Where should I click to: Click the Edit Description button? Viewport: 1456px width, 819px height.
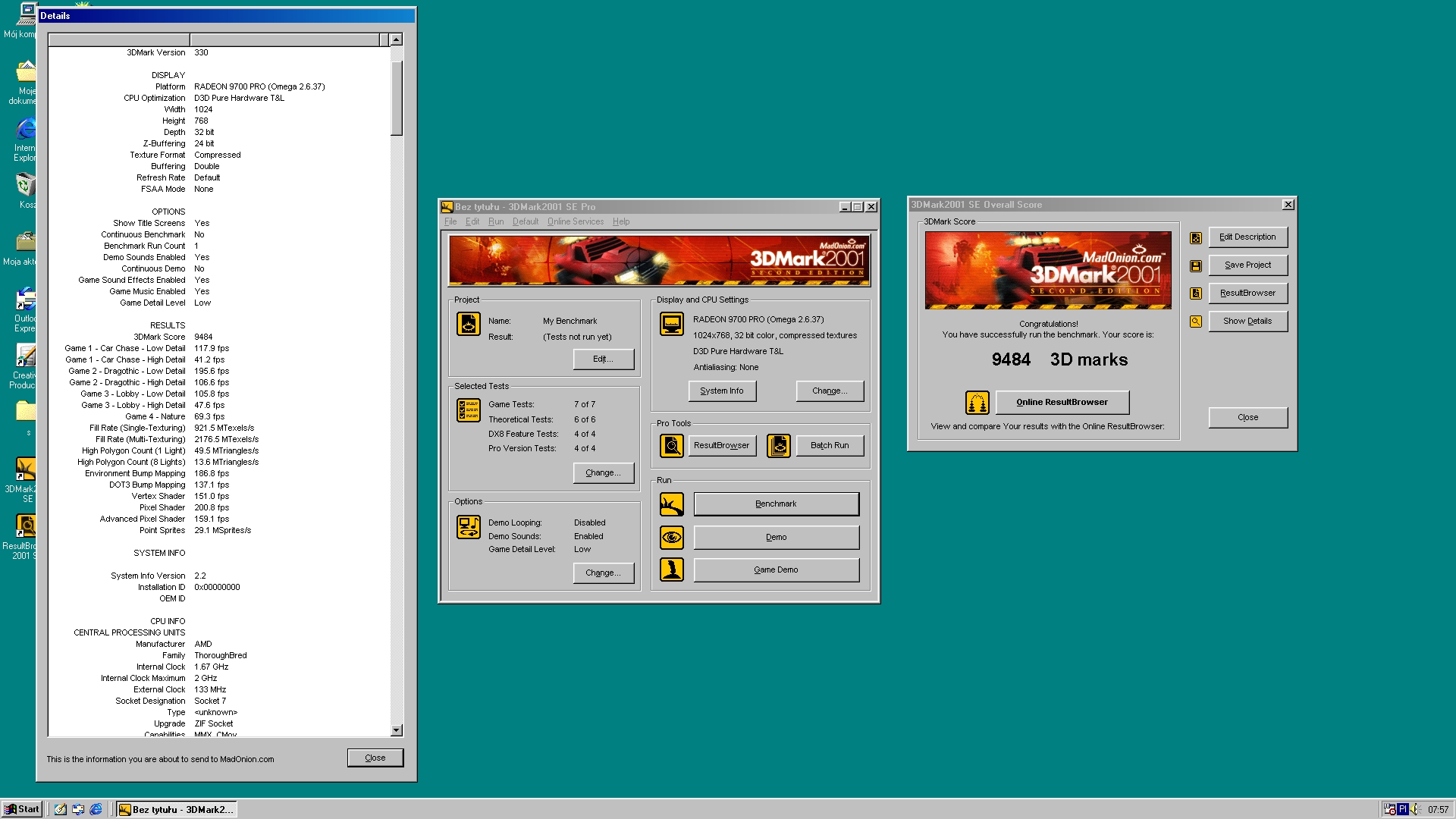coord(1248,237)
